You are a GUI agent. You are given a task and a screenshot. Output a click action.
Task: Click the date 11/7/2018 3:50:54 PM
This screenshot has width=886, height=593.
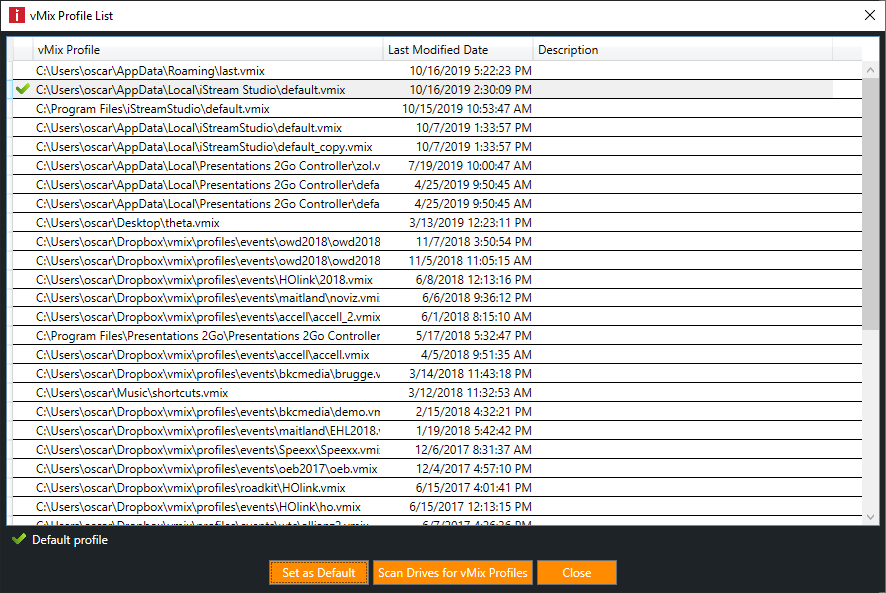click(474, 241)
